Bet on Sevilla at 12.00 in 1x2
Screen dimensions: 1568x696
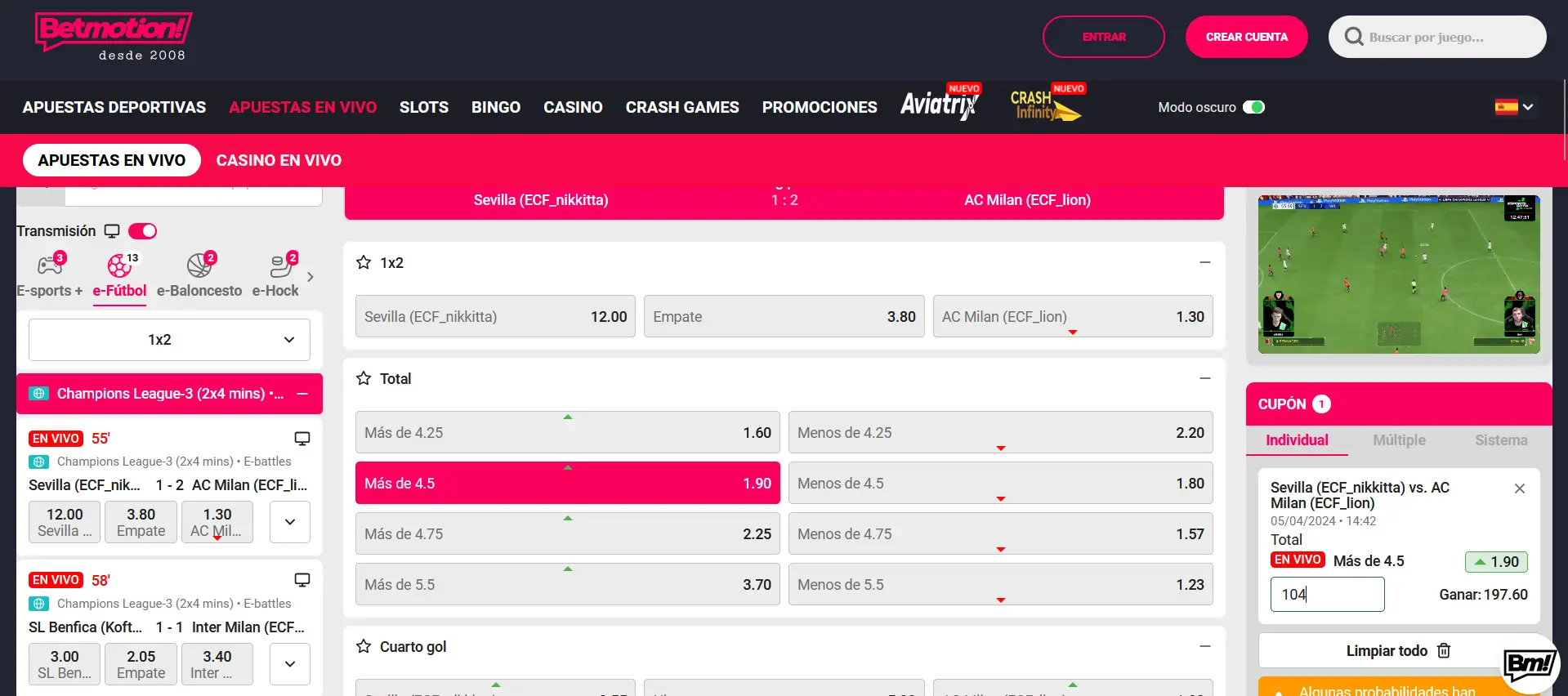(495, 317)
